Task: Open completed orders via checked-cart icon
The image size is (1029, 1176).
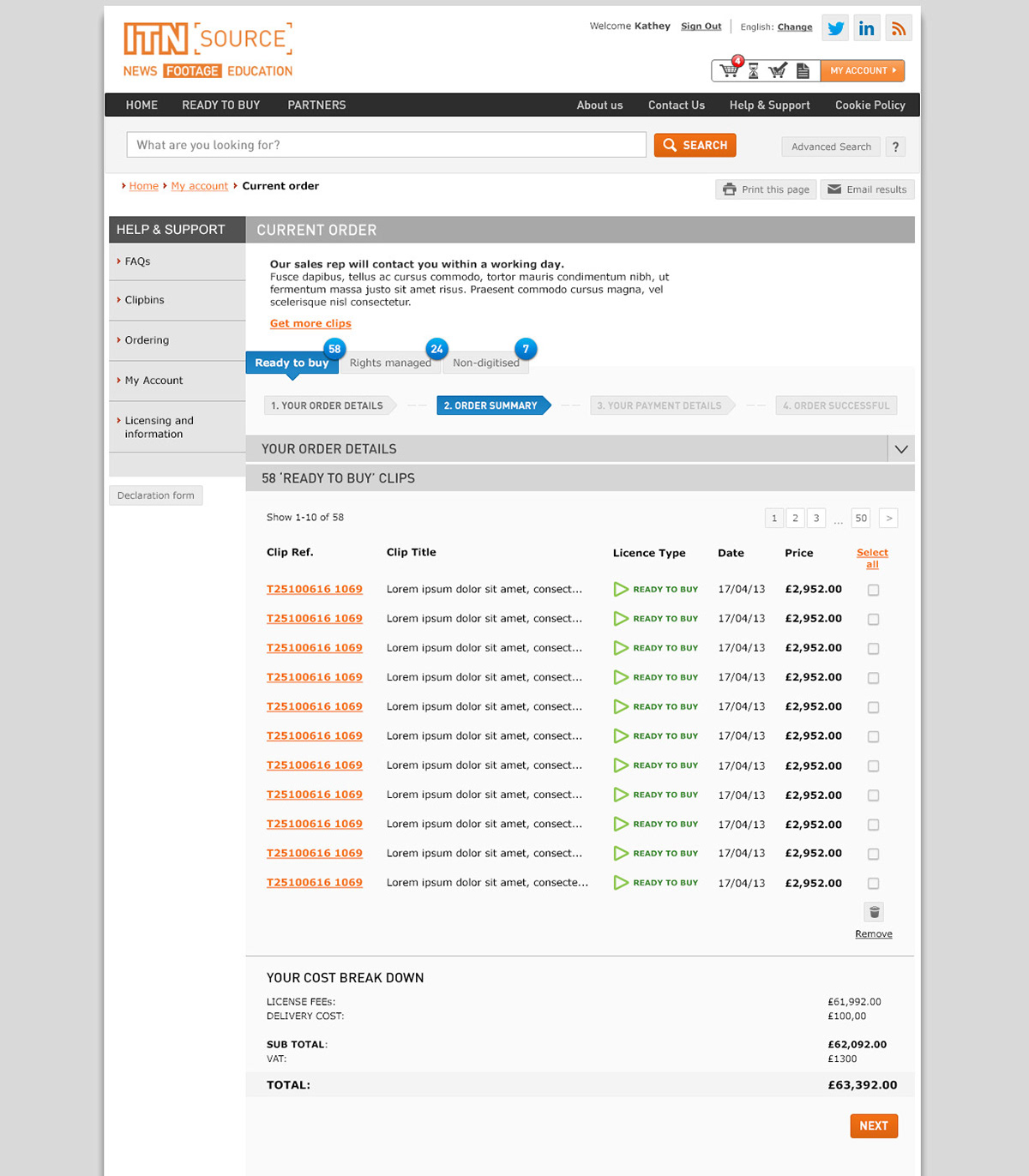Action: [x=779, y=69]
